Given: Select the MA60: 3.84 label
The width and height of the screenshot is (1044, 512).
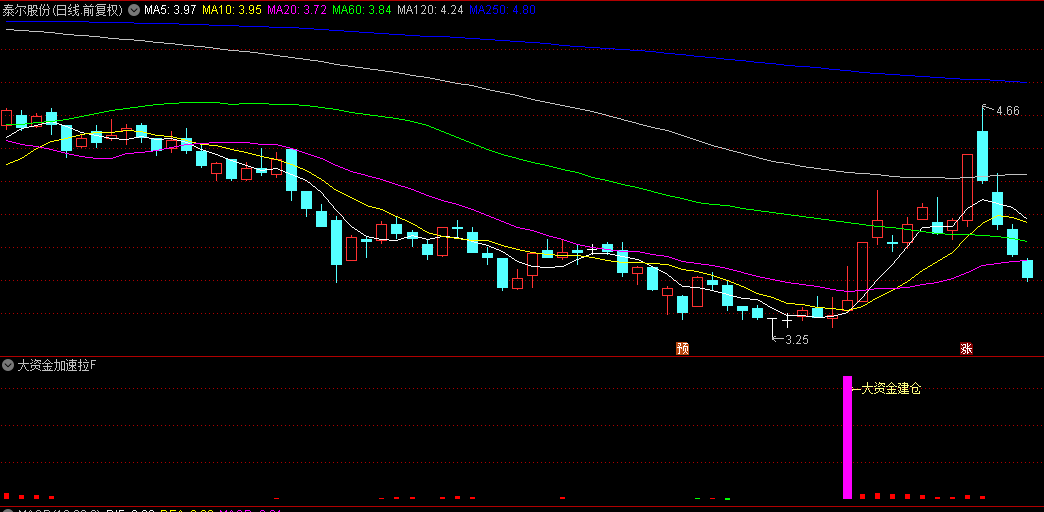Looking at the screenshot, I should [x=361, y=10].
